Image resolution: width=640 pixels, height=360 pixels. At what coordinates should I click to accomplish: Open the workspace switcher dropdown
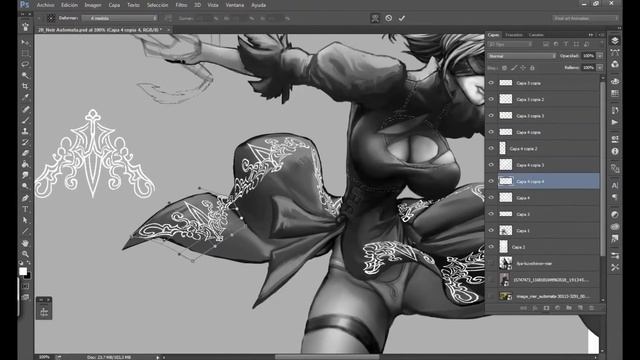[x=585, y=18]
